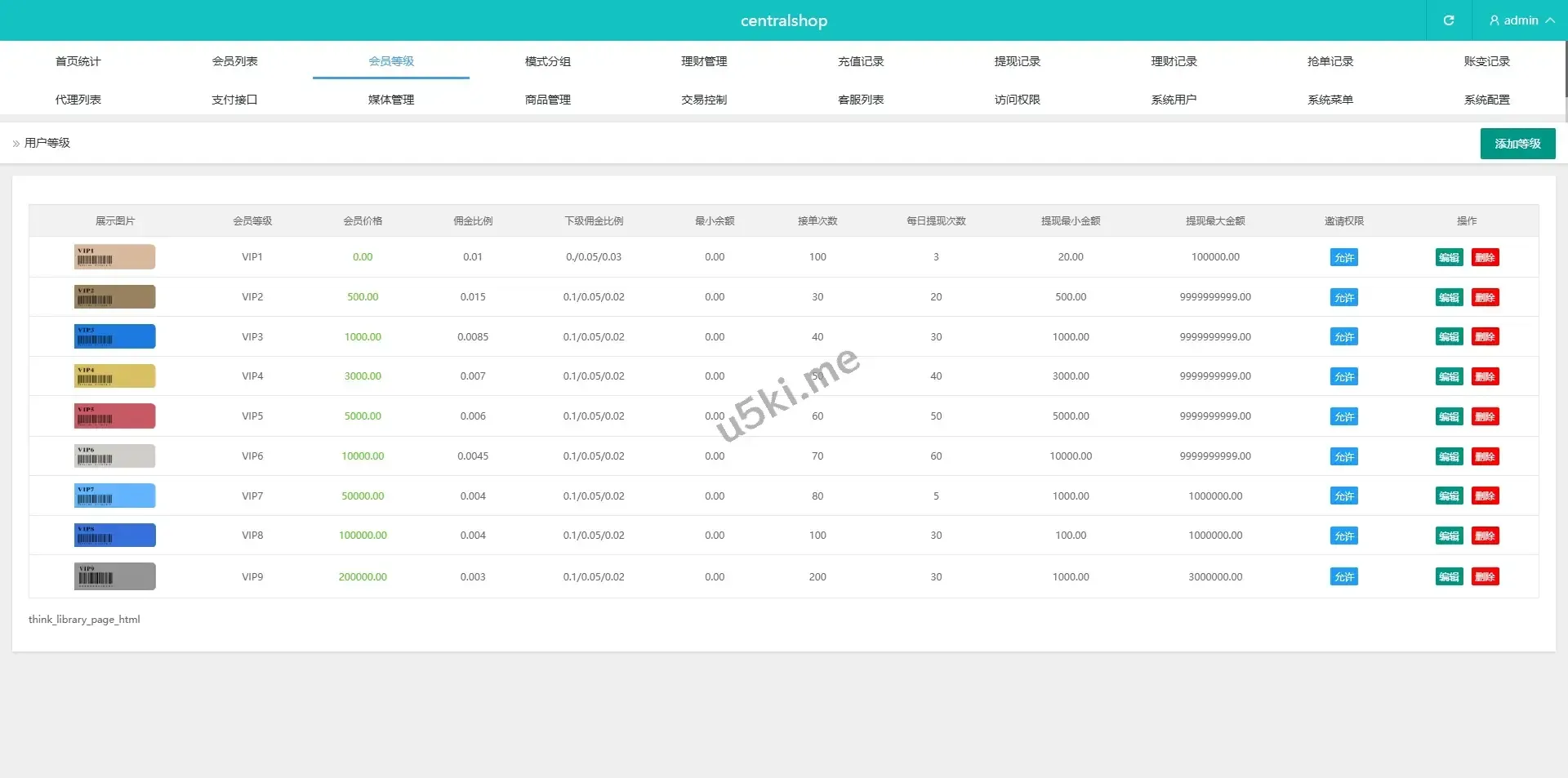Toggle the 允许 invite permission for VIP2

click(x=1343, y=298)
